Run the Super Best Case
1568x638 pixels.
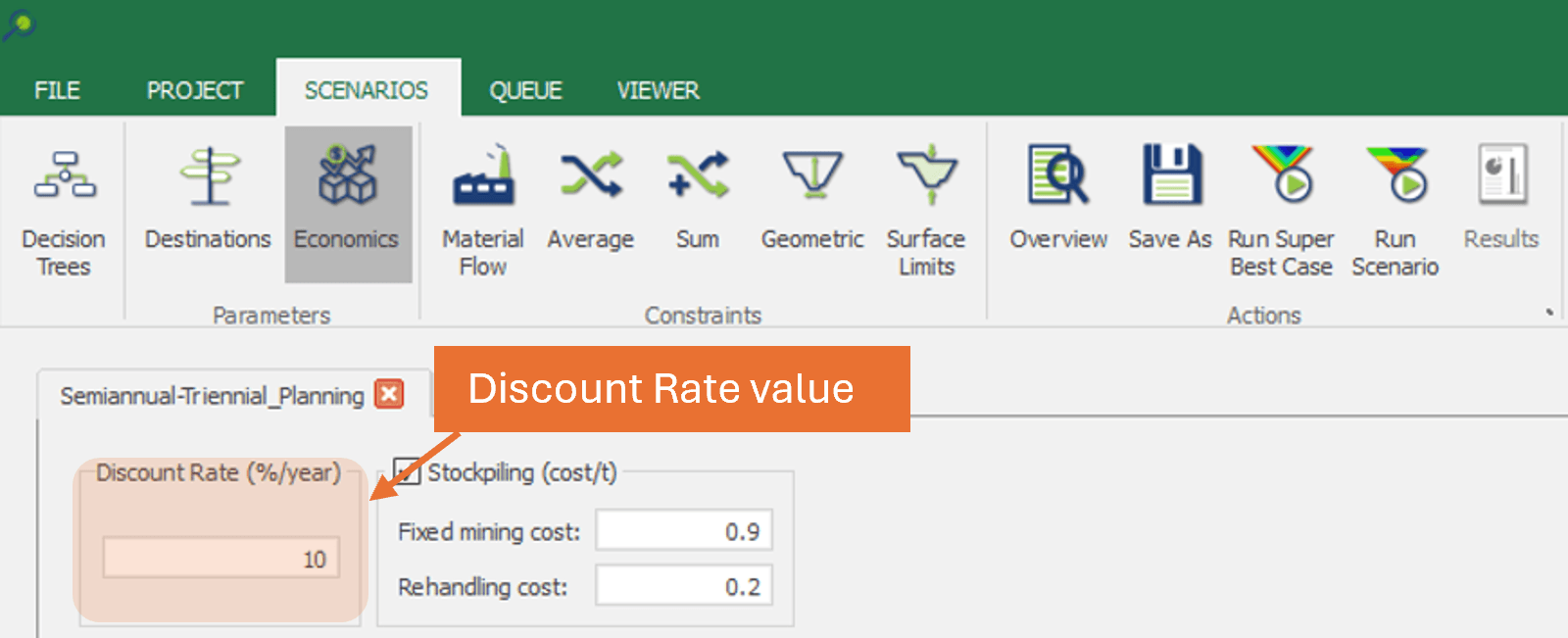[1282, 209]
